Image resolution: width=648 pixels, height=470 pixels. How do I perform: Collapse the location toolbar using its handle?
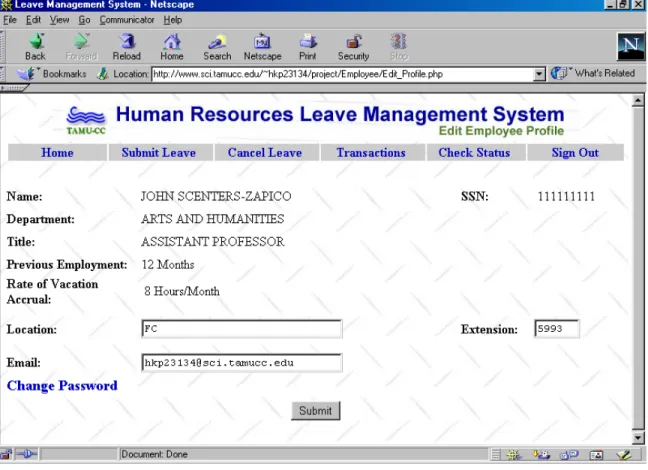point(2,74)
